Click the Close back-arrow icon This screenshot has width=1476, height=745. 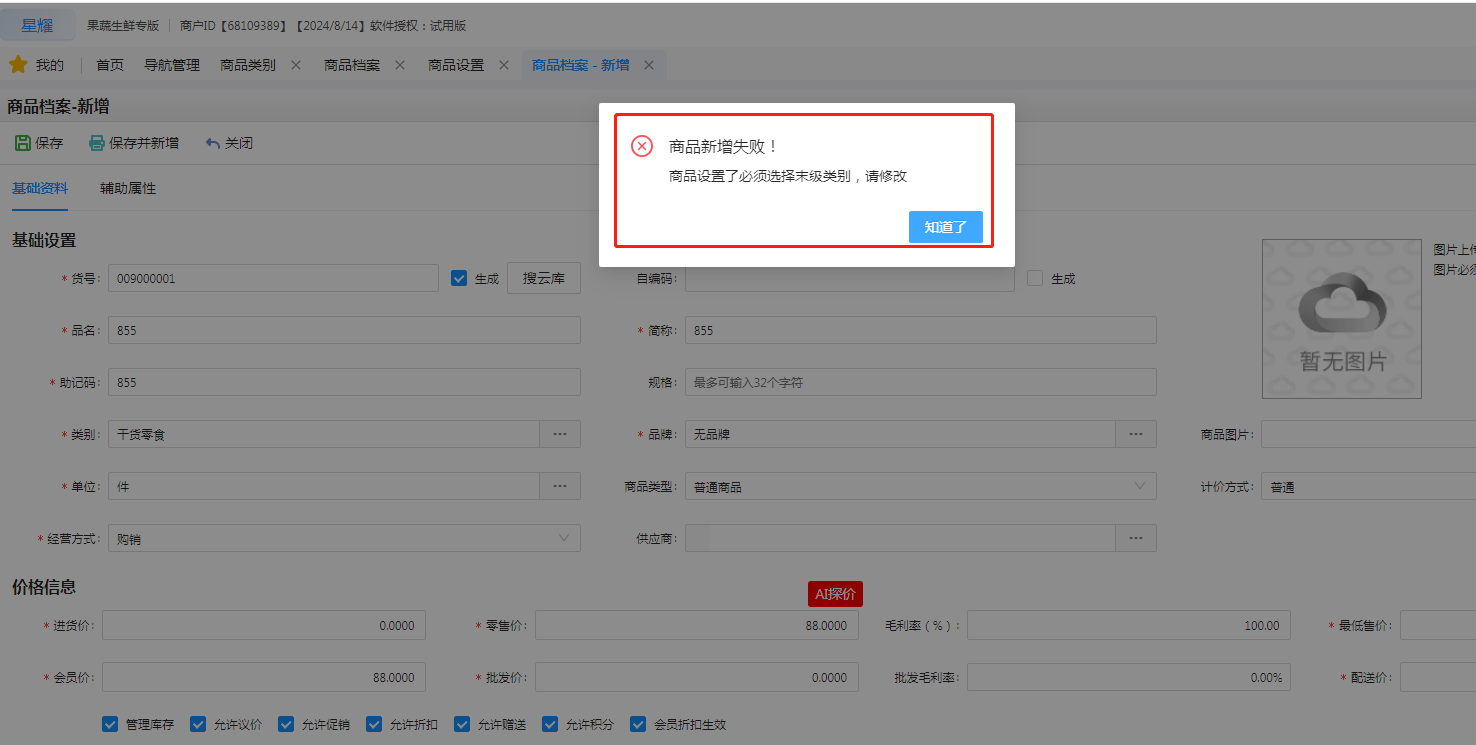[x=212, y=143]
